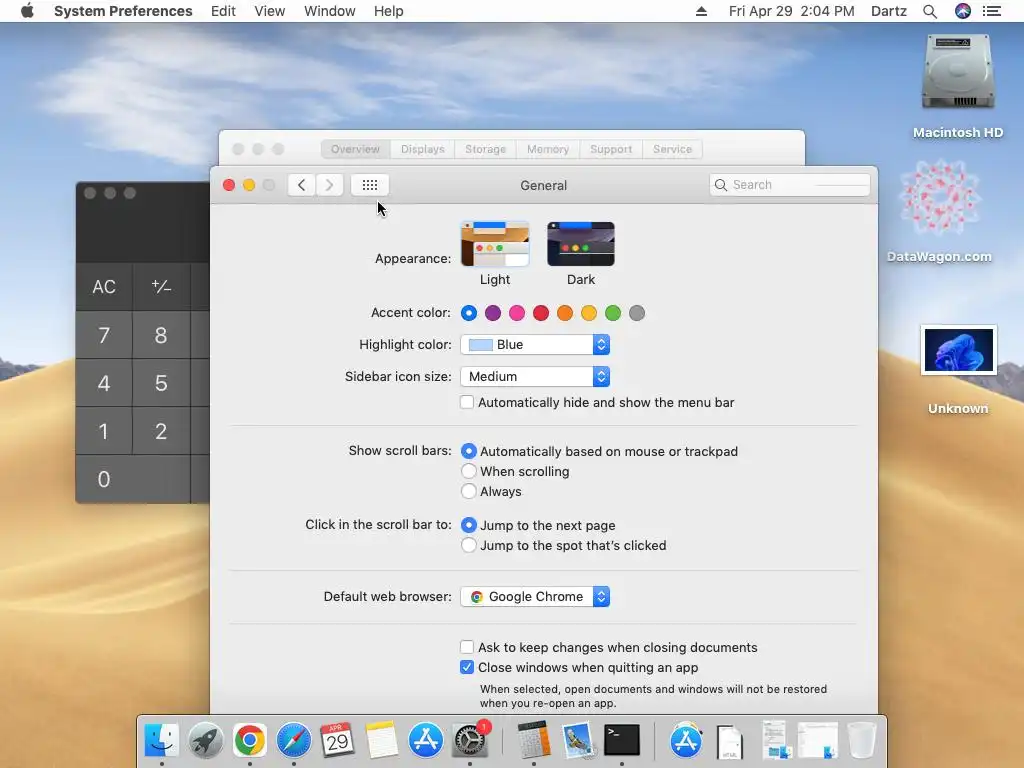Select green accent color
Screen dimensions: 1024x768
coord(613,313)
